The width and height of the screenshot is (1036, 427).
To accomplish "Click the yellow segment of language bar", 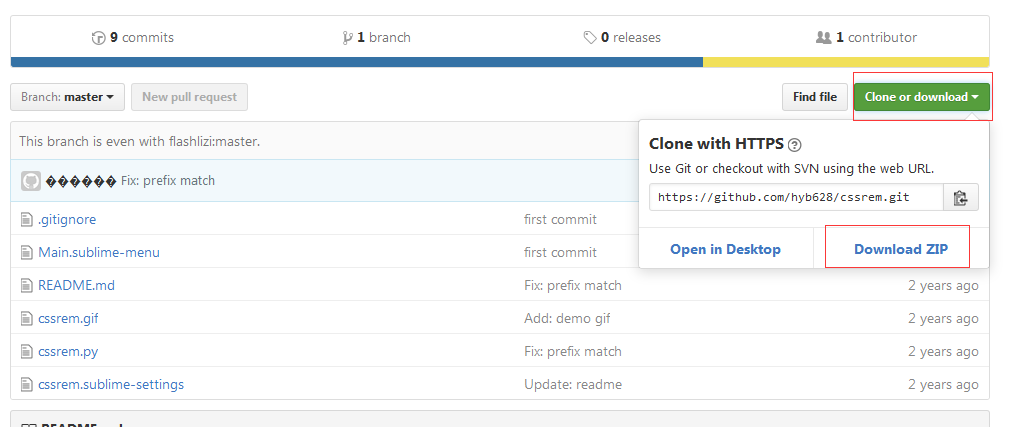I will click(x=846, y=62).
